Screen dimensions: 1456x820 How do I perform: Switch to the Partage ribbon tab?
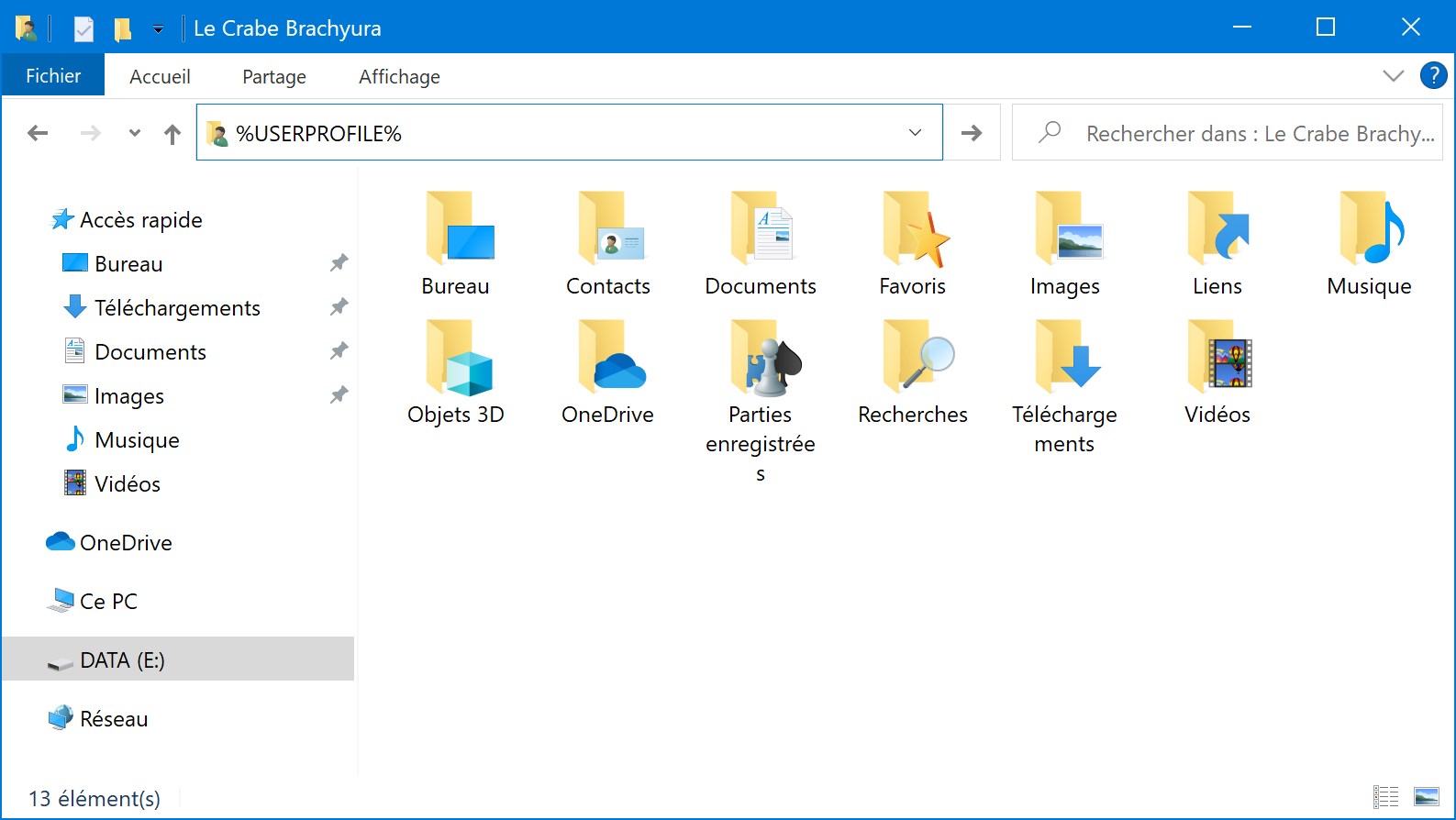pyautogui.click(x=274, y=77)
